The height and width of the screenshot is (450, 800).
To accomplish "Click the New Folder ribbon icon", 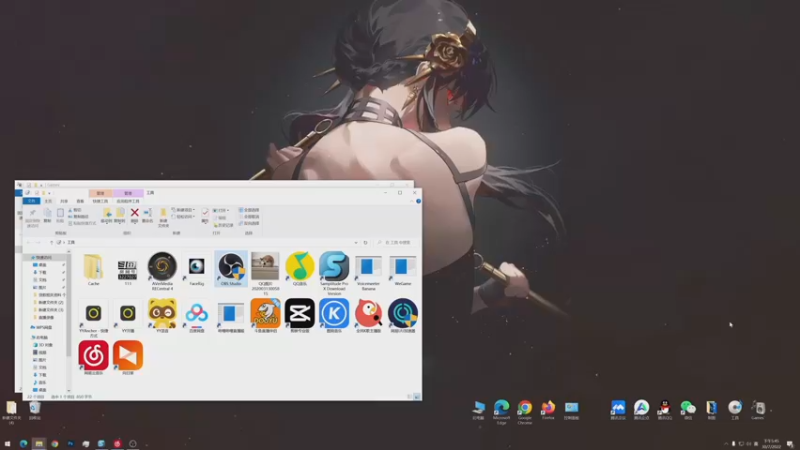I will (x=163, y=217).
